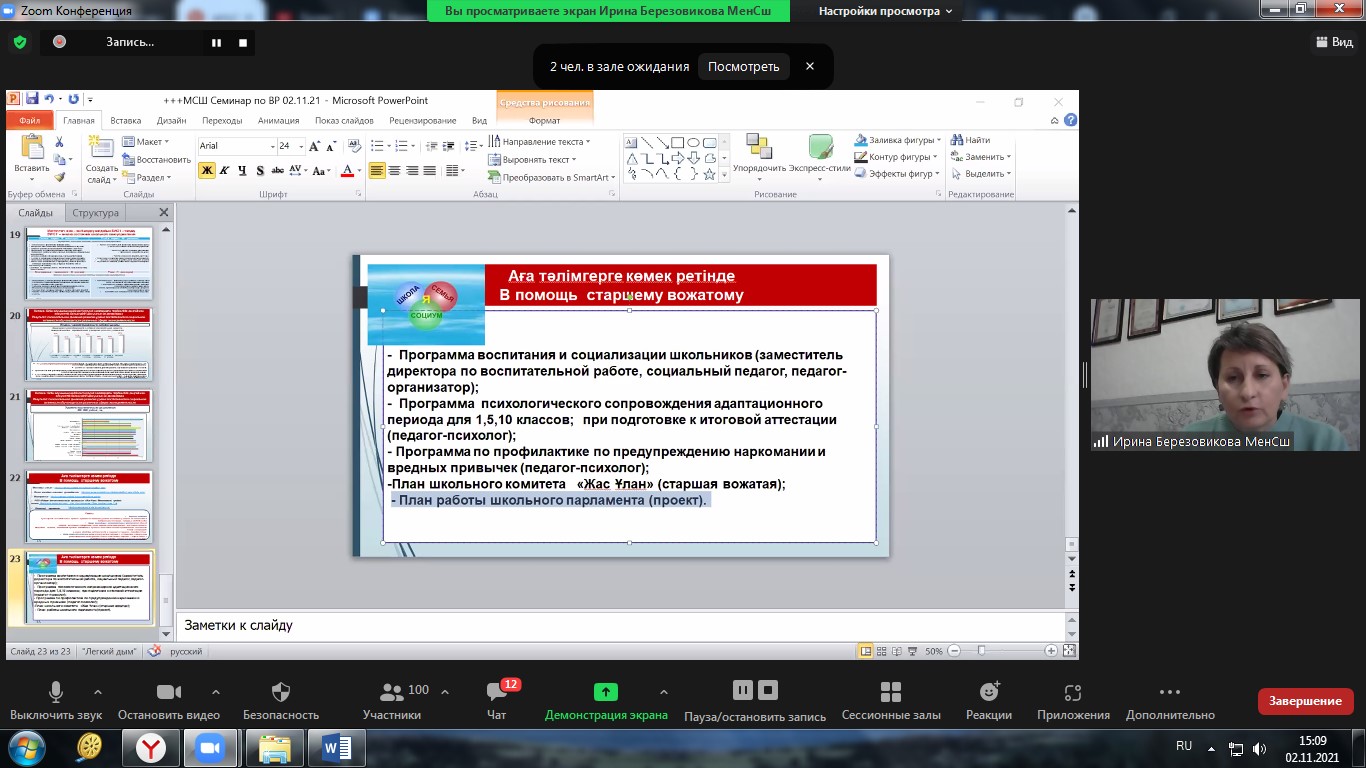Expand video options arrow next to camera

216,691
